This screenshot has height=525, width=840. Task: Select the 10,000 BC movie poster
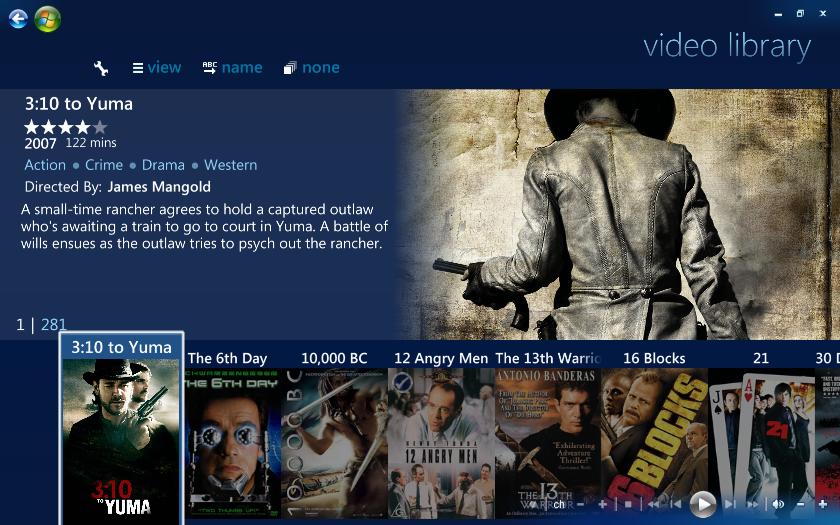pos(334,442)
